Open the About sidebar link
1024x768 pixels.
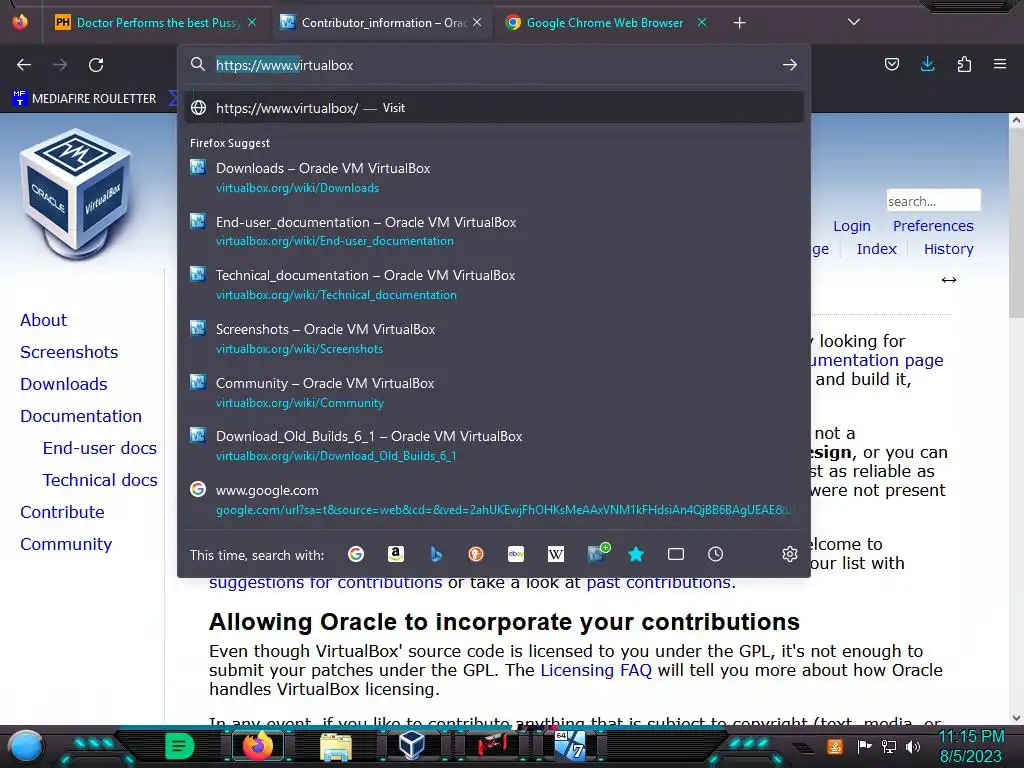[44, 320]
